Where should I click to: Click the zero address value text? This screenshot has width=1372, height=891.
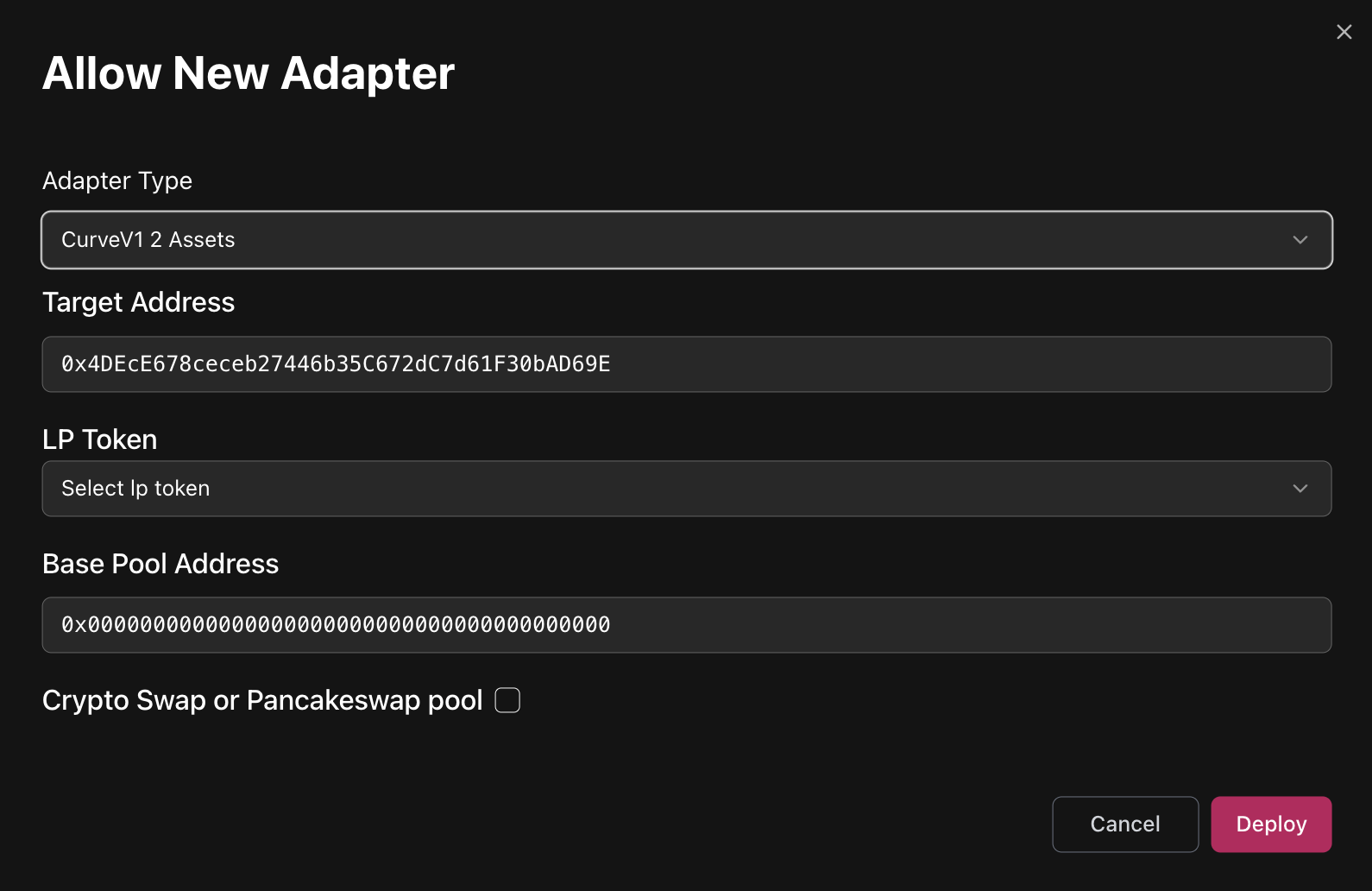click(336, 625)
